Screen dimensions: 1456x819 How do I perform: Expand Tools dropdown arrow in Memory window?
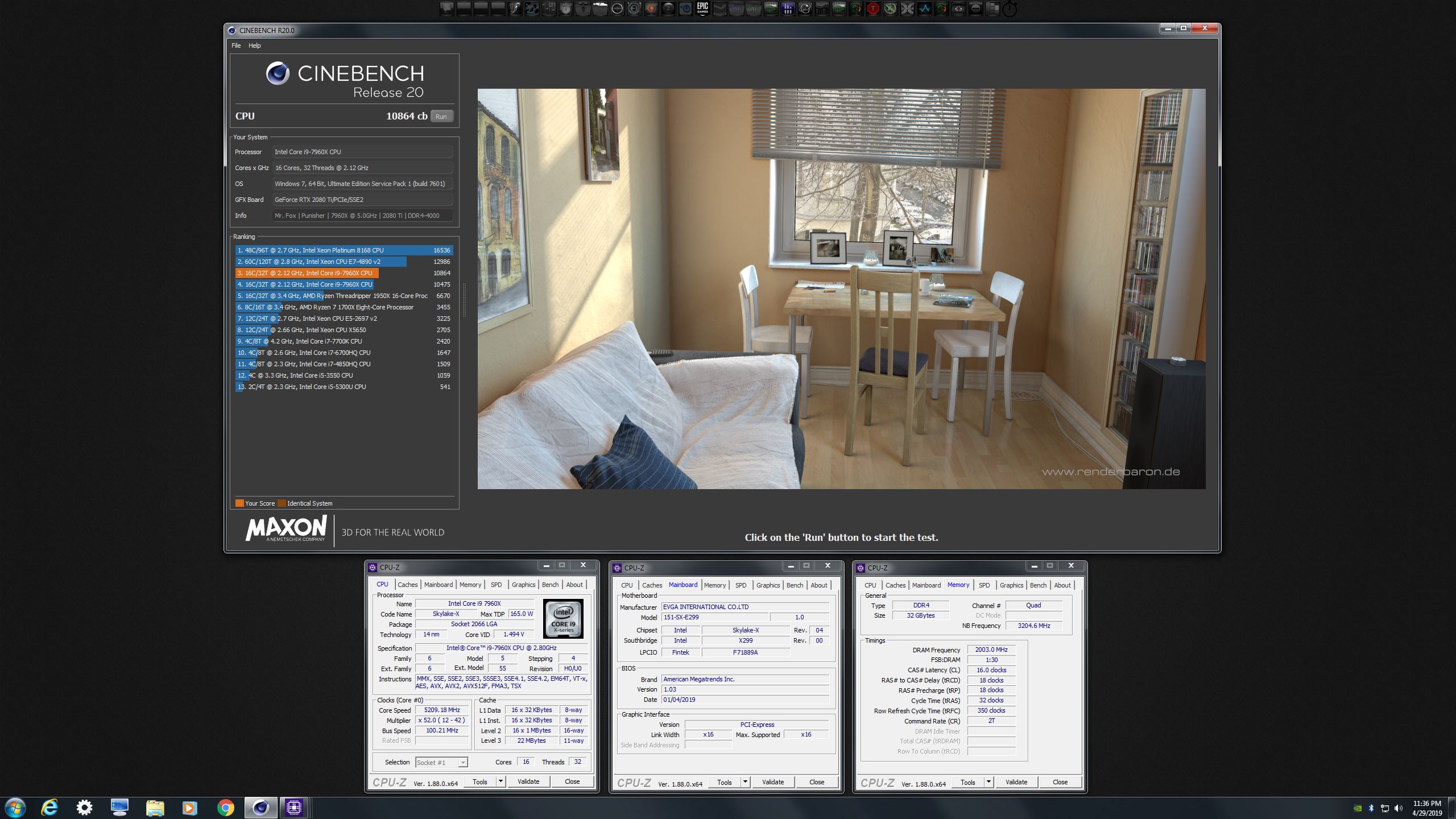click(988, 782)
